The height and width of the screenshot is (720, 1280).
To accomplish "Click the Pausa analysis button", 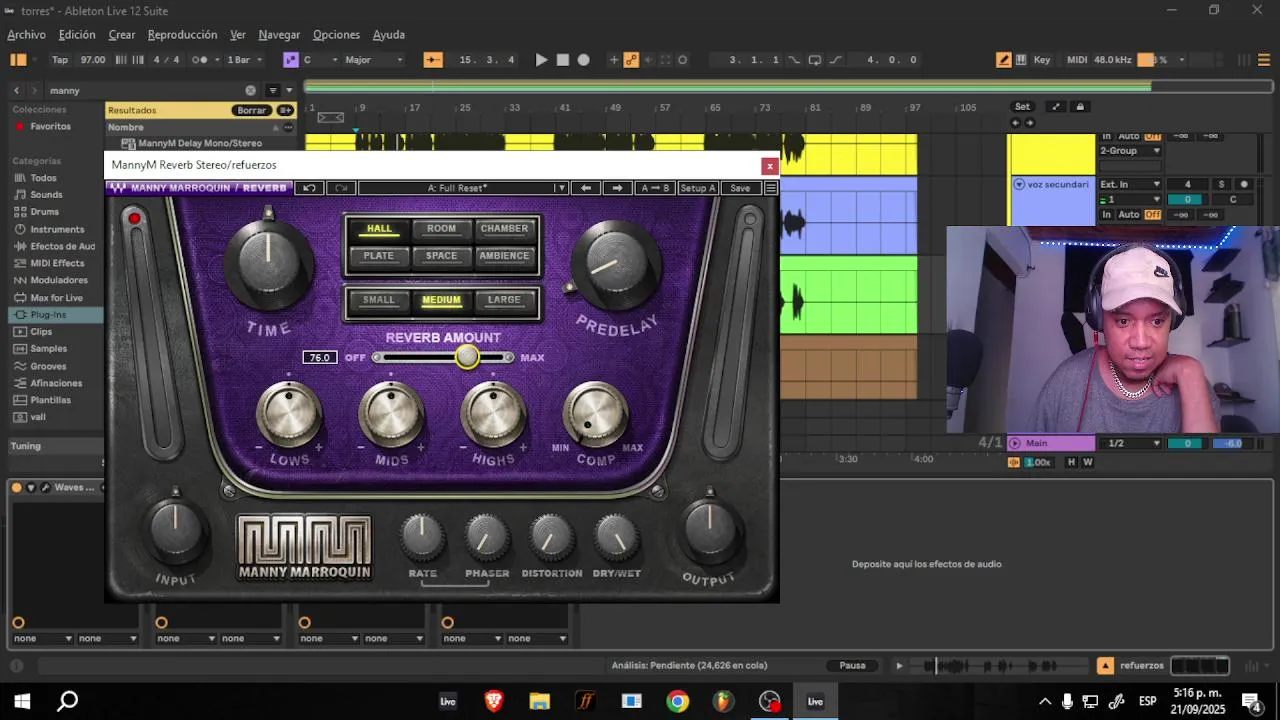I will coord(852,665).
